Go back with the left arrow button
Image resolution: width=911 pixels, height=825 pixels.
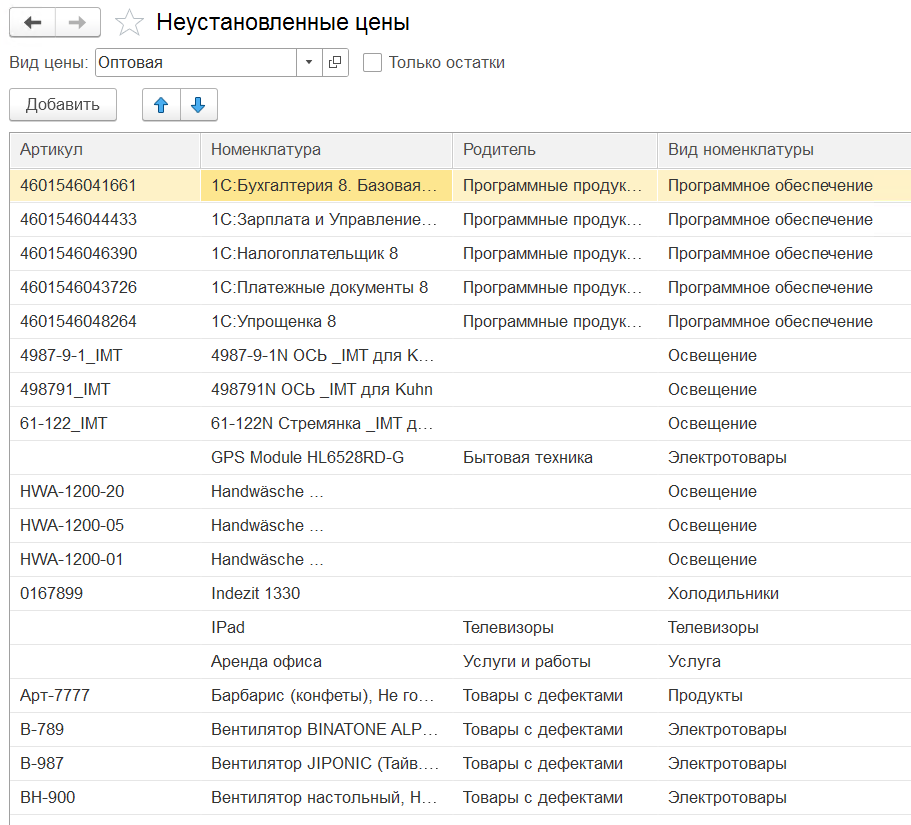33,23
